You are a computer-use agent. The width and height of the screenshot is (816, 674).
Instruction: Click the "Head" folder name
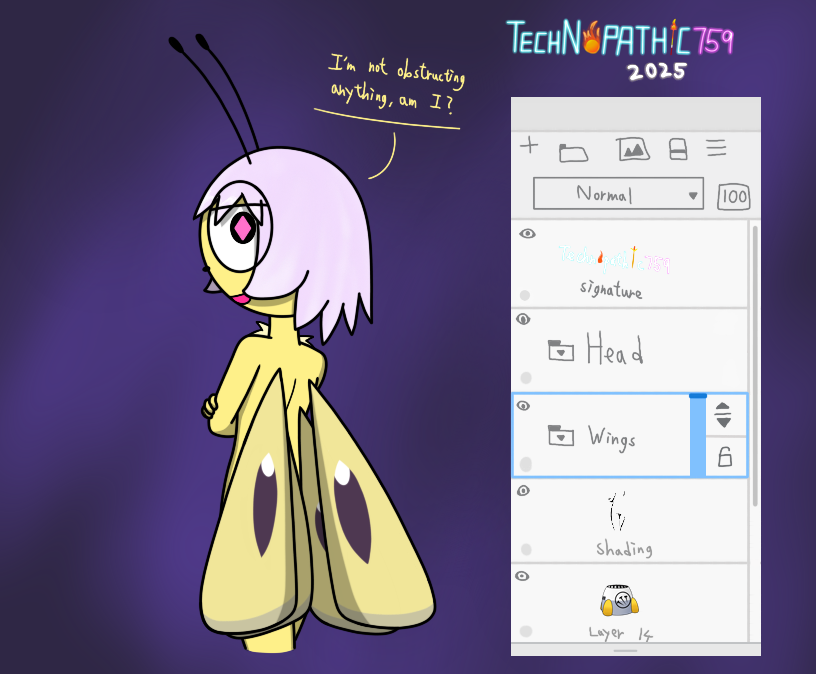click(615, 349)
